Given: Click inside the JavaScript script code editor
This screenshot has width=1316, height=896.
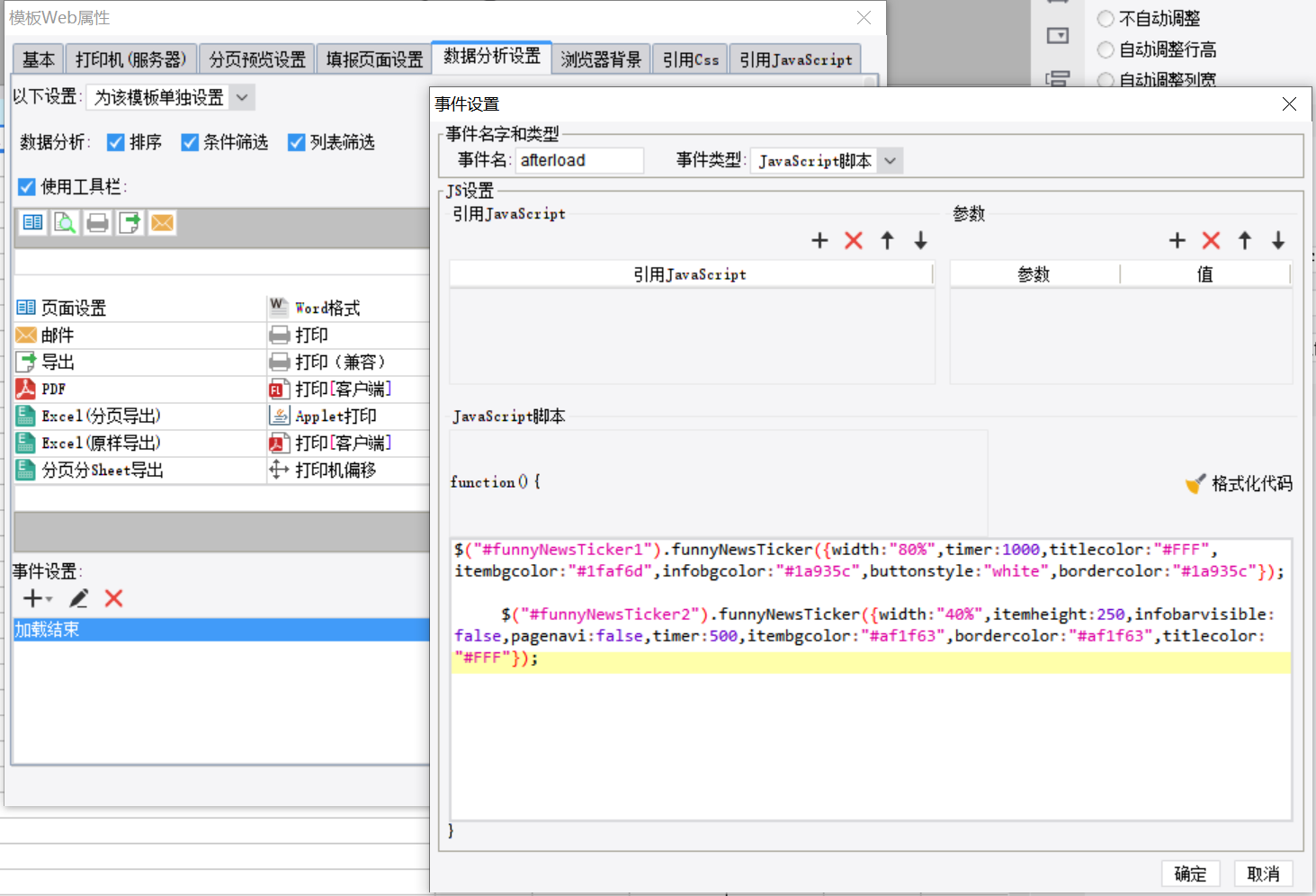Looking at the screenshot, I should [871, 679].
